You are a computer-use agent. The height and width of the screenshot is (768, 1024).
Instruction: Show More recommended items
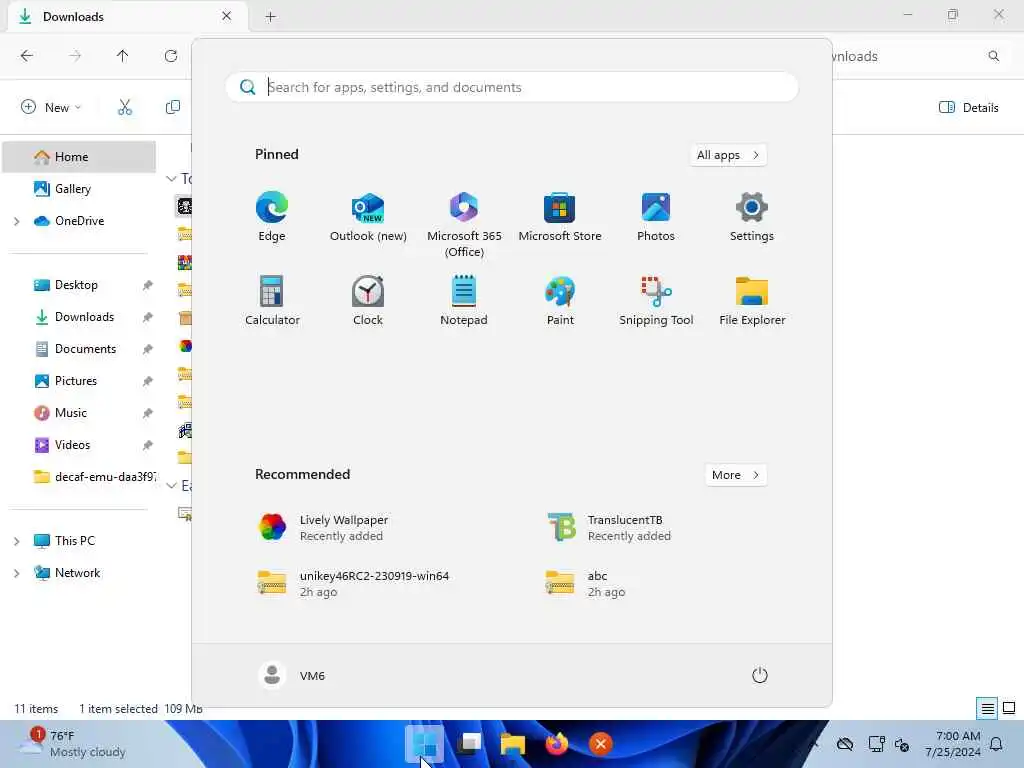click(x=736, y=475)
